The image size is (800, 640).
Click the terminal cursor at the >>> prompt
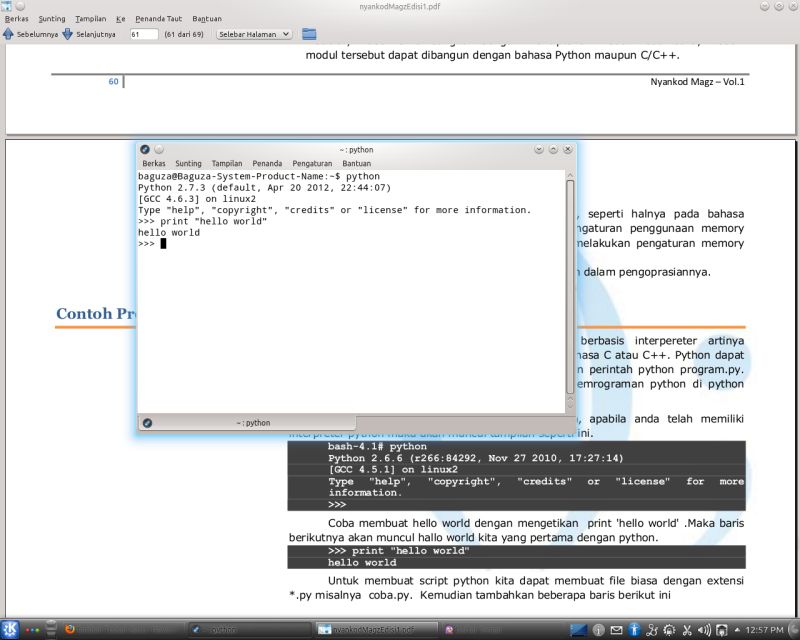pos(163,244)
